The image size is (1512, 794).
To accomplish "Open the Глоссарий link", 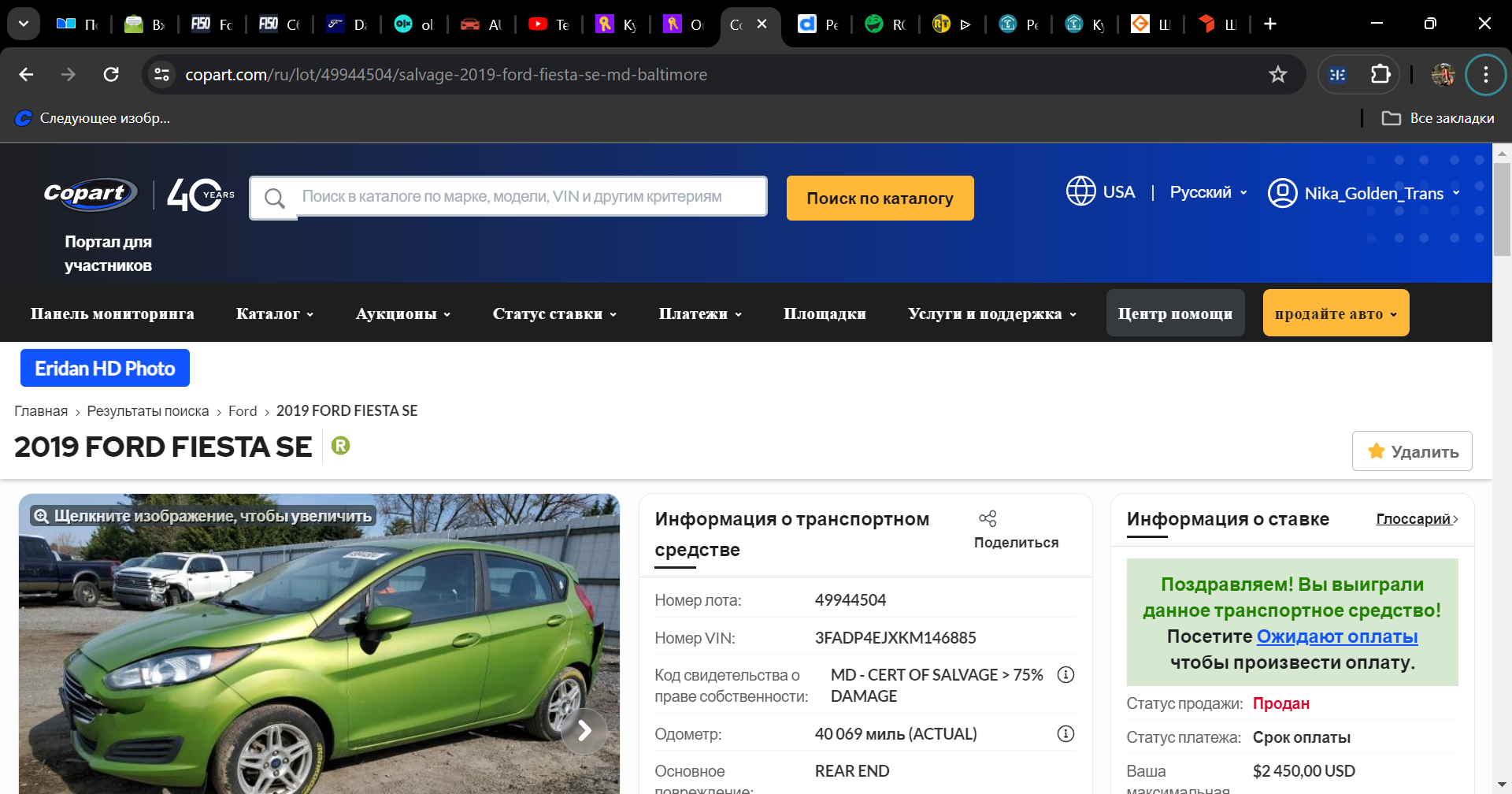I will coord(1417,519).
